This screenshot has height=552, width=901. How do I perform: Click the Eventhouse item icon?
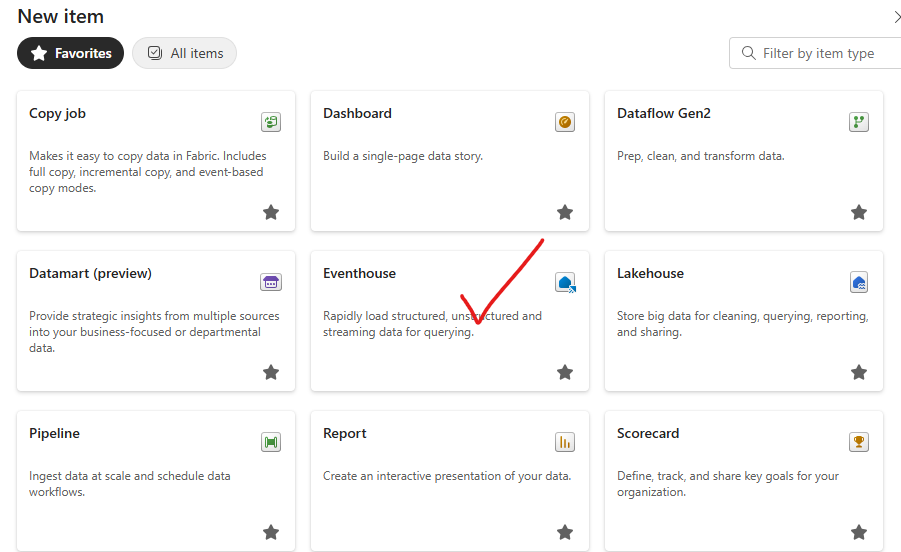point(565,282)
